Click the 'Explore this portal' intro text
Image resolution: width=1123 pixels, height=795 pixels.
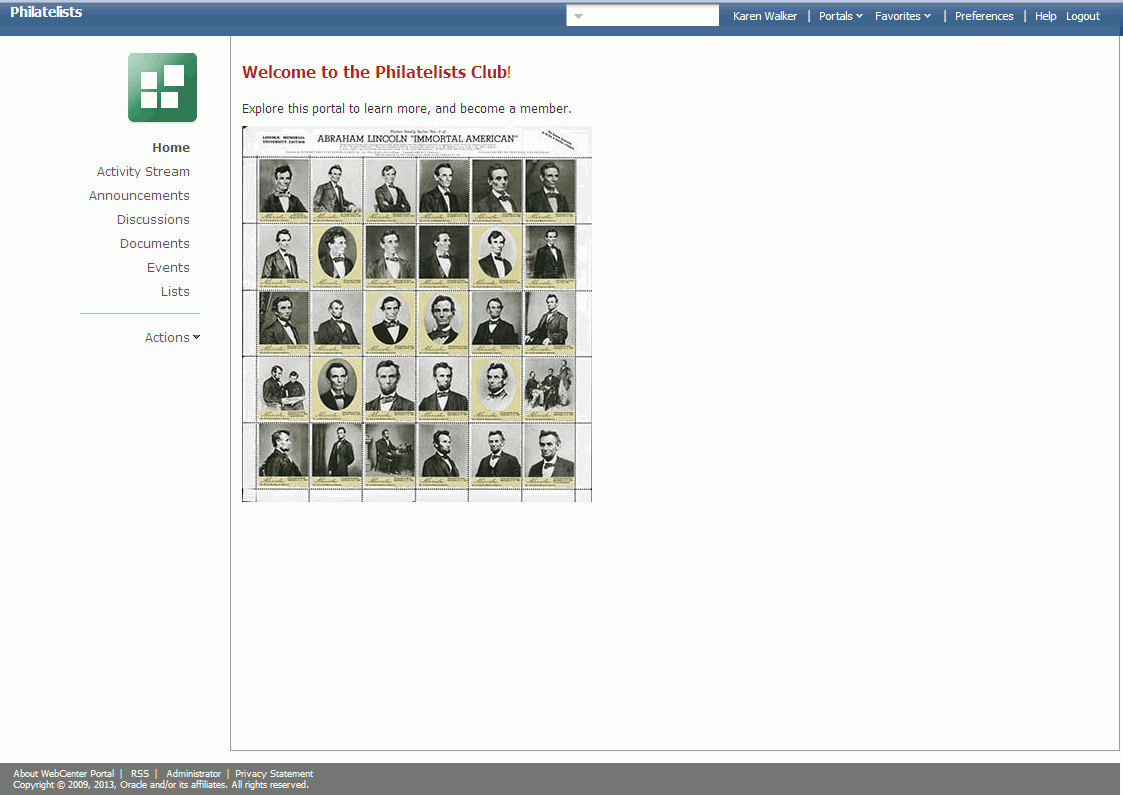[x=406, y=108]
